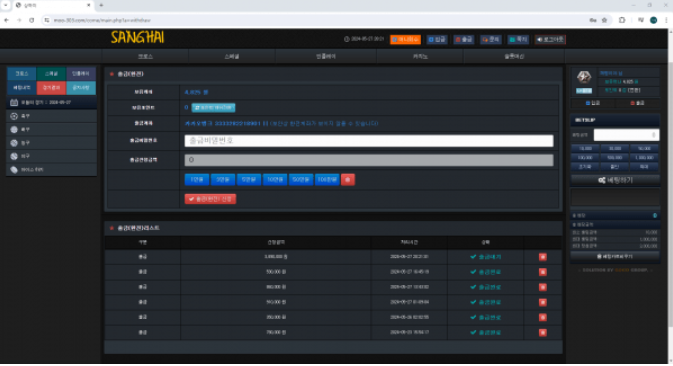This screenshot has height=366, width=673.
Task: Click the member level badge avatar
Action: [x=584, y=77]
